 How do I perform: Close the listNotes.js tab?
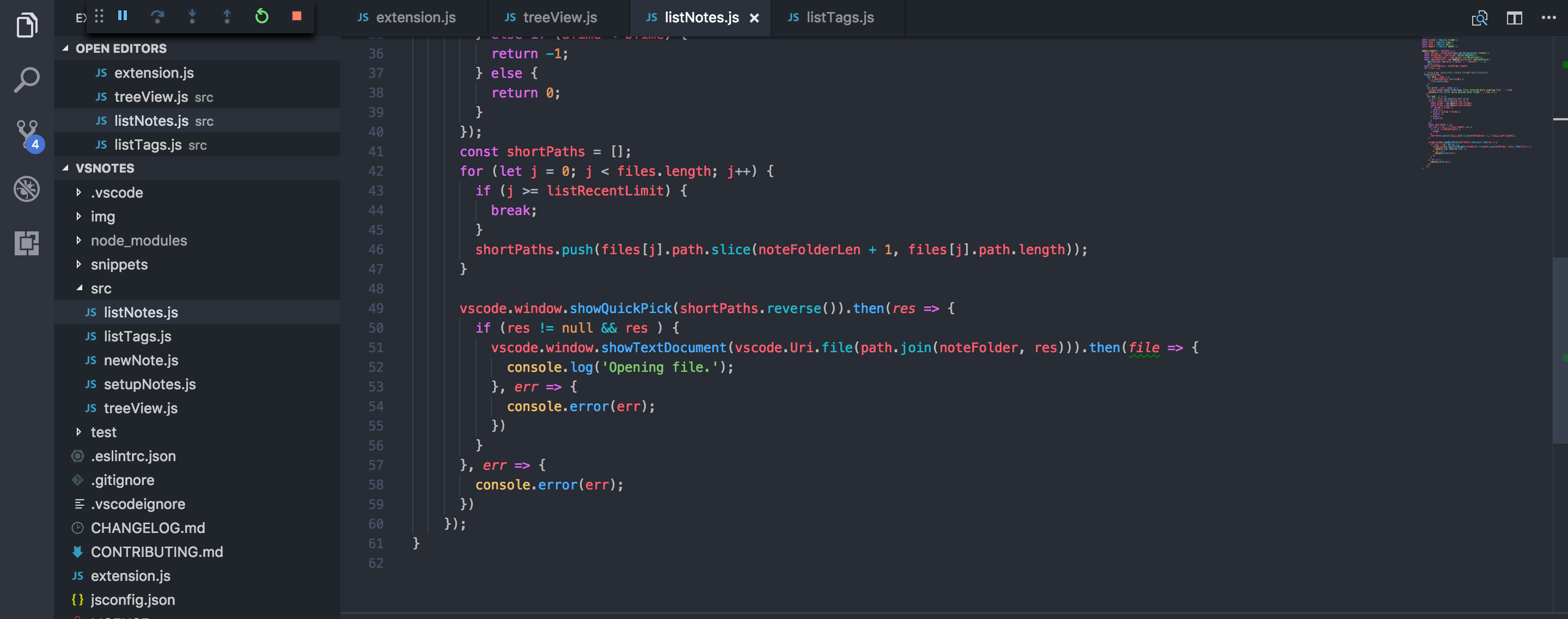754,19
